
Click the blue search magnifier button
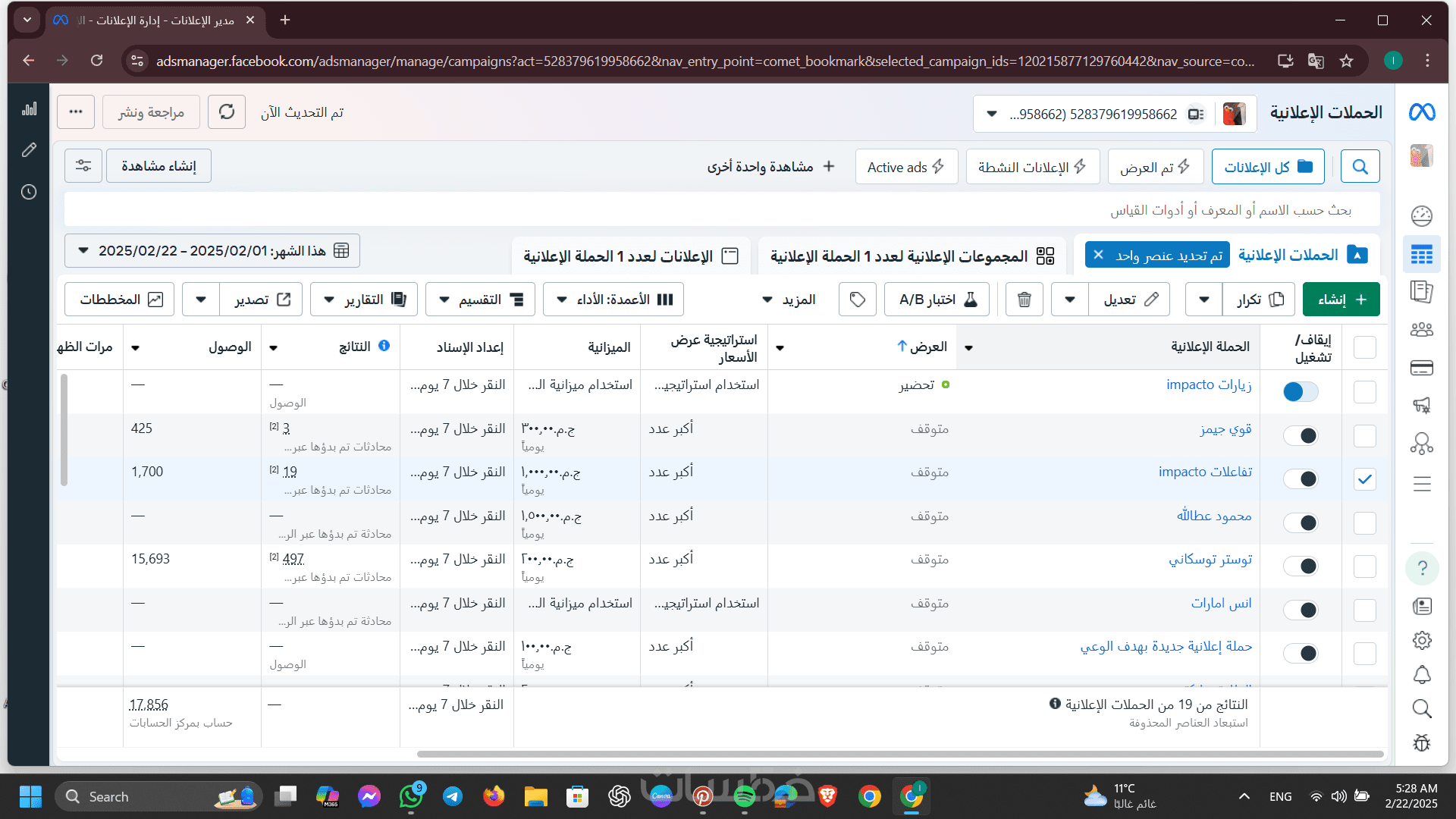[x=1360, y=166]
